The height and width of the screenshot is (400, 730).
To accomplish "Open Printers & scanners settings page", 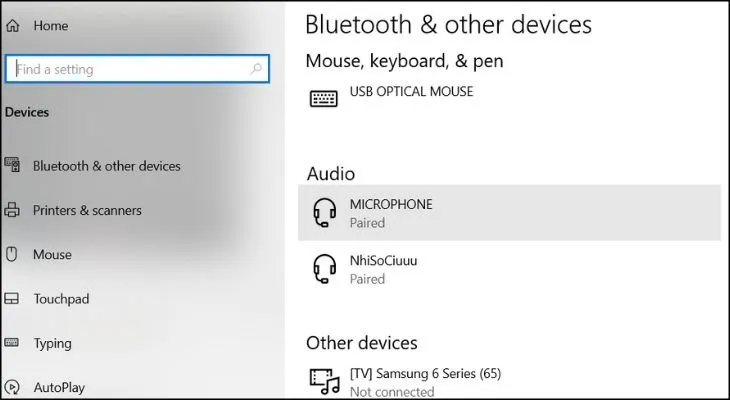I will (x=87, y=210).
